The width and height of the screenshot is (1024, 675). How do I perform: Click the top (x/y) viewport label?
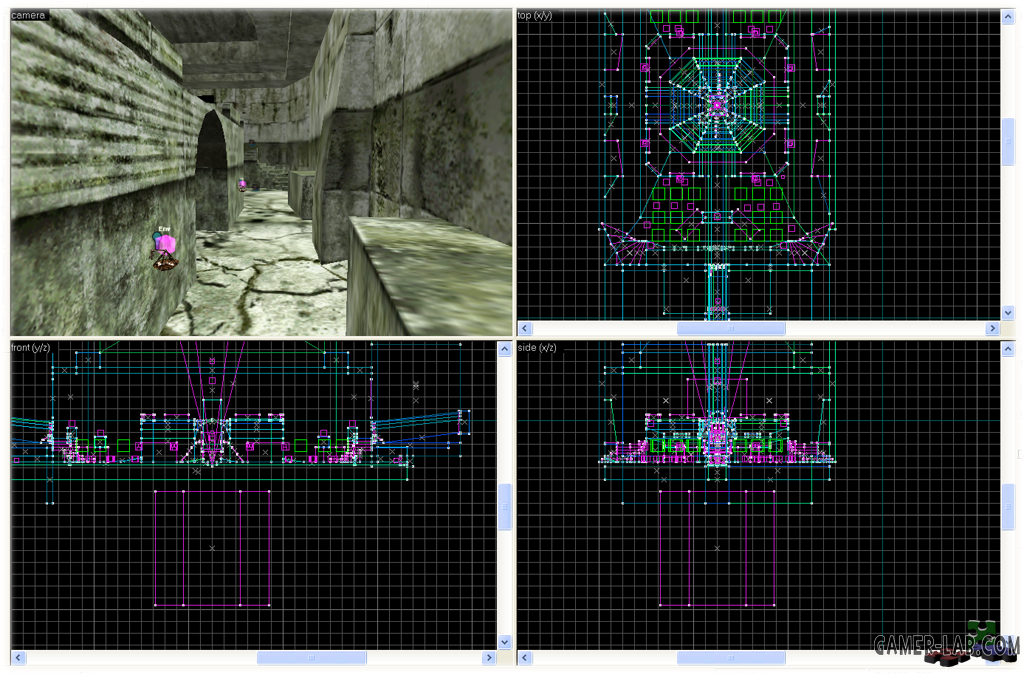(x=534, y=15)
